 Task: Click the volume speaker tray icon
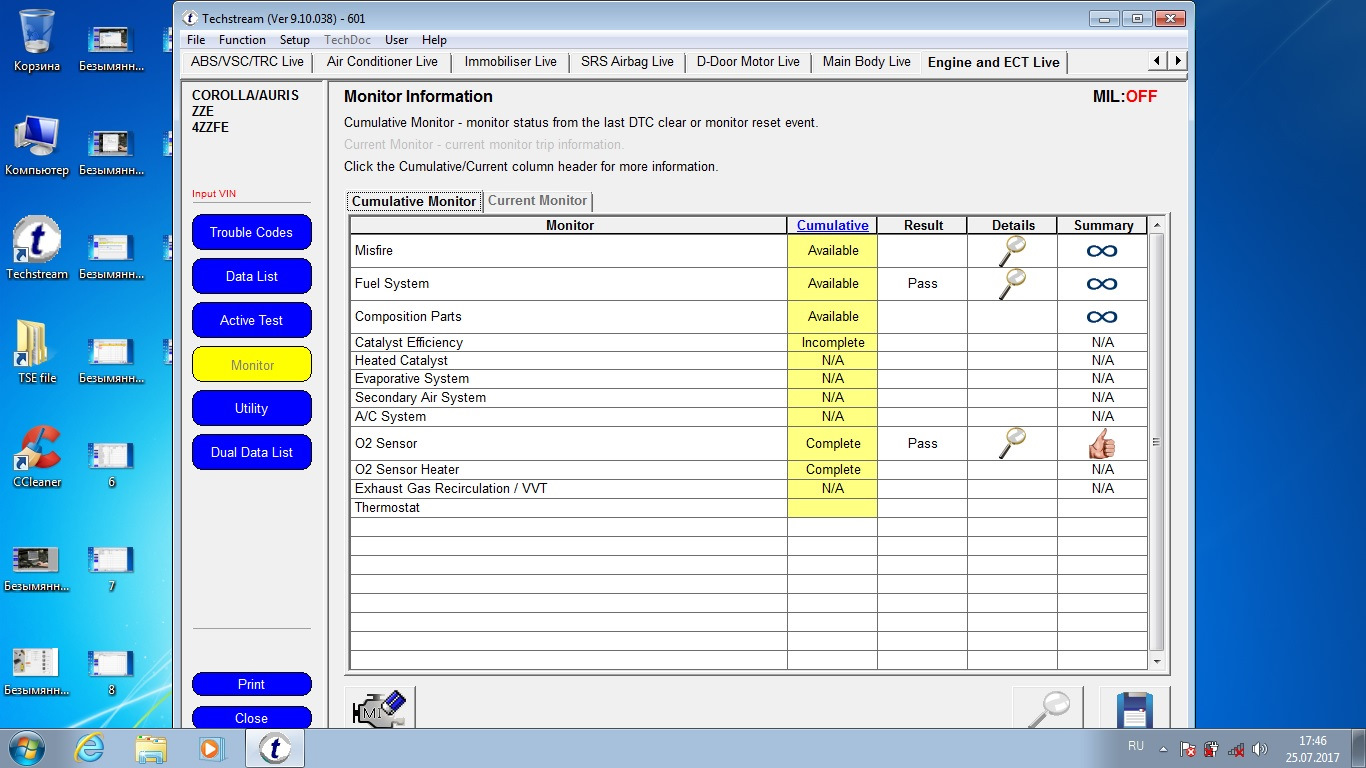(1259, 748)
